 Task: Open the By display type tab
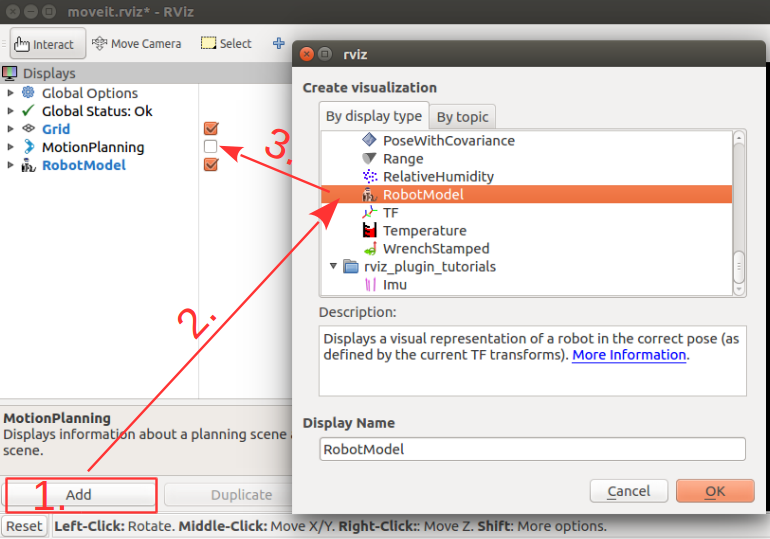(374, 116)
